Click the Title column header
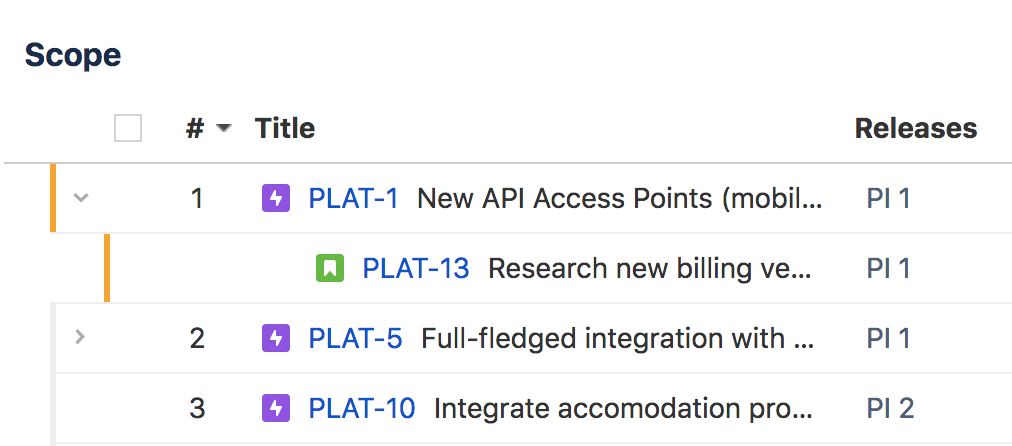This screenshot has width=1012, height=446. coord(285,128)
